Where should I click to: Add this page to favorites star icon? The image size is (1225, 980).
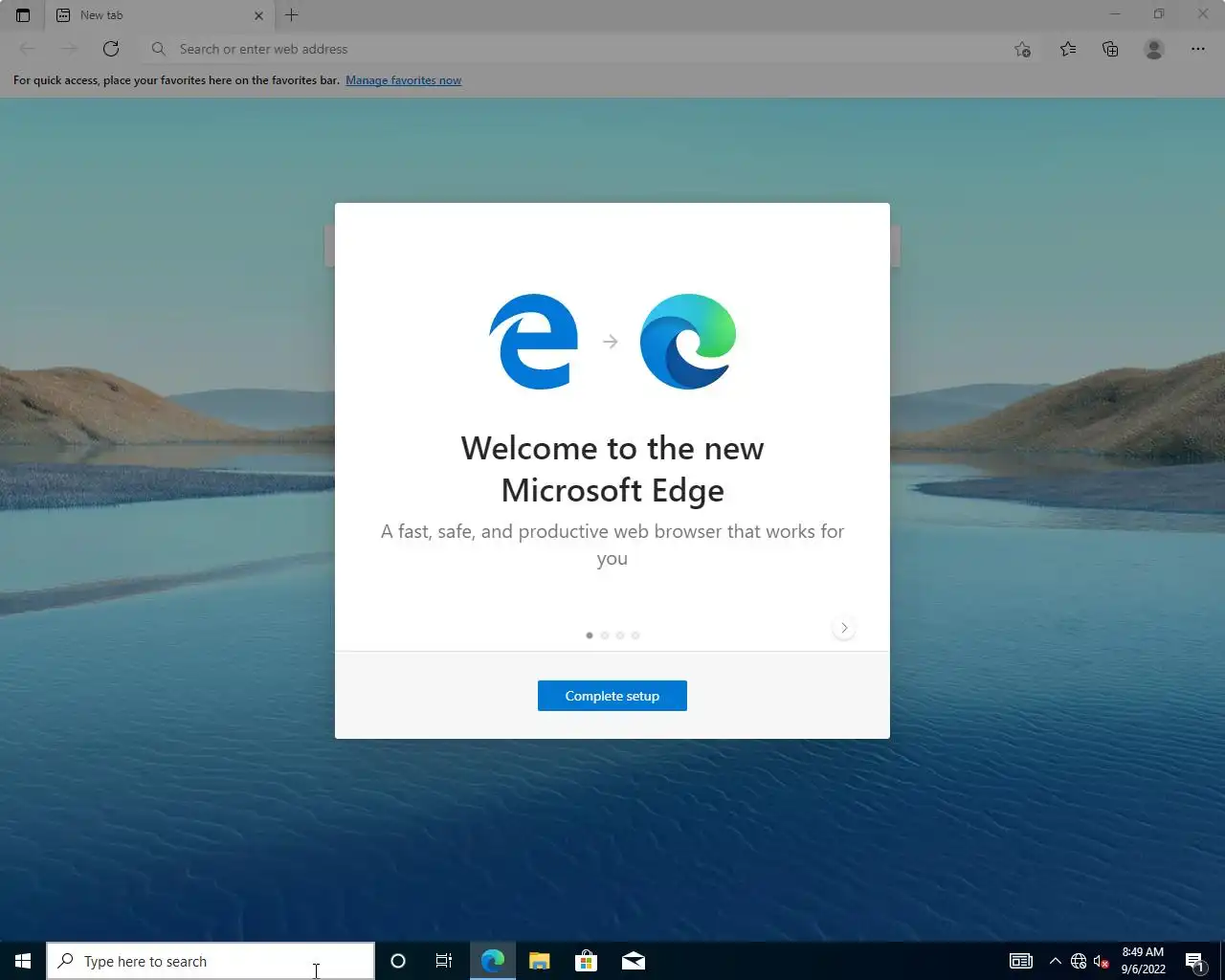point(1022,49)
